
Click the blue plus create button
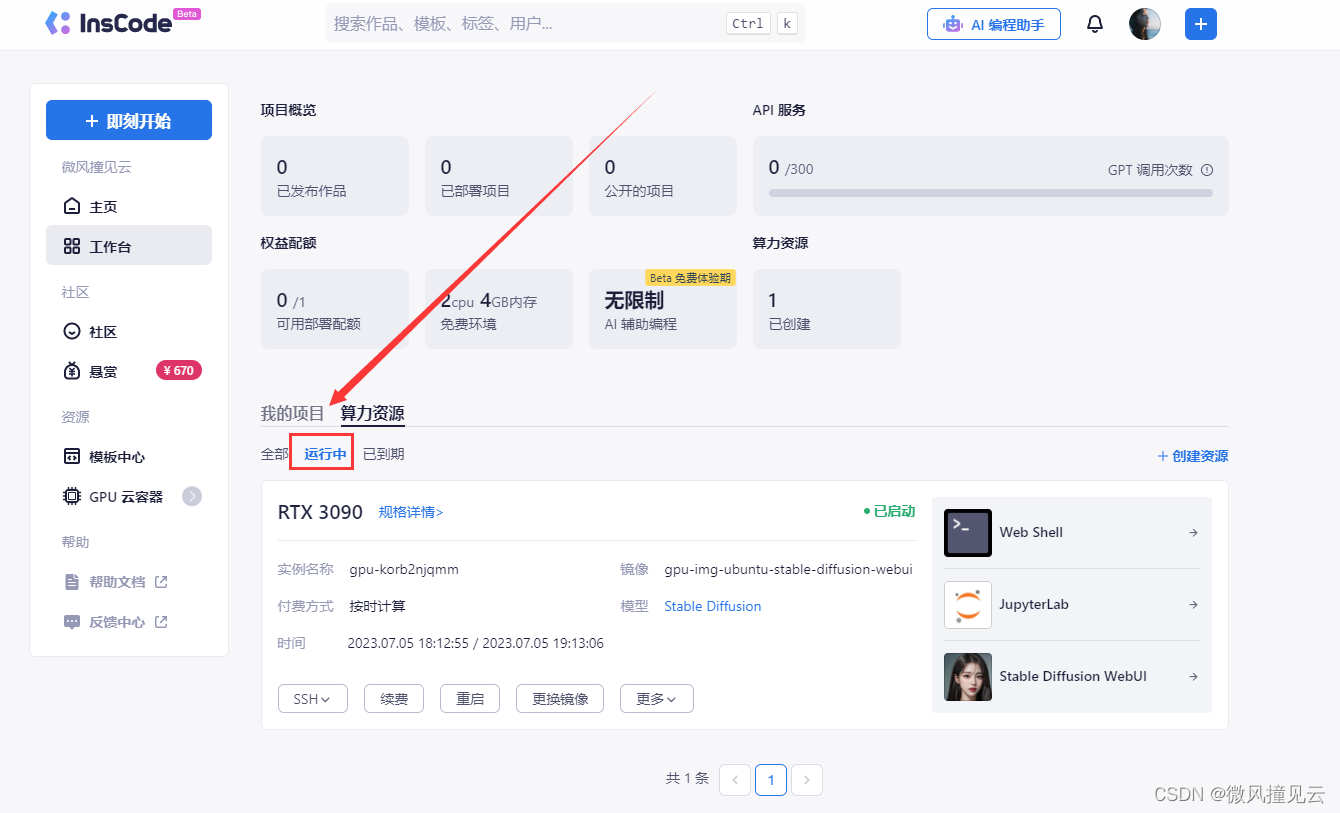(x=1201, y=24)
